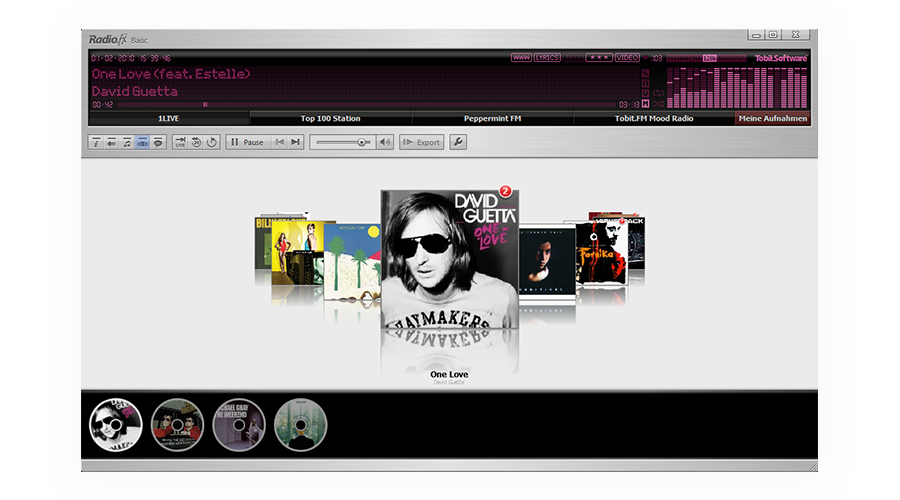The width and height of the screenshot is (900, 500).
Task: Open the music note track list view
Action: tap(127, 142)
